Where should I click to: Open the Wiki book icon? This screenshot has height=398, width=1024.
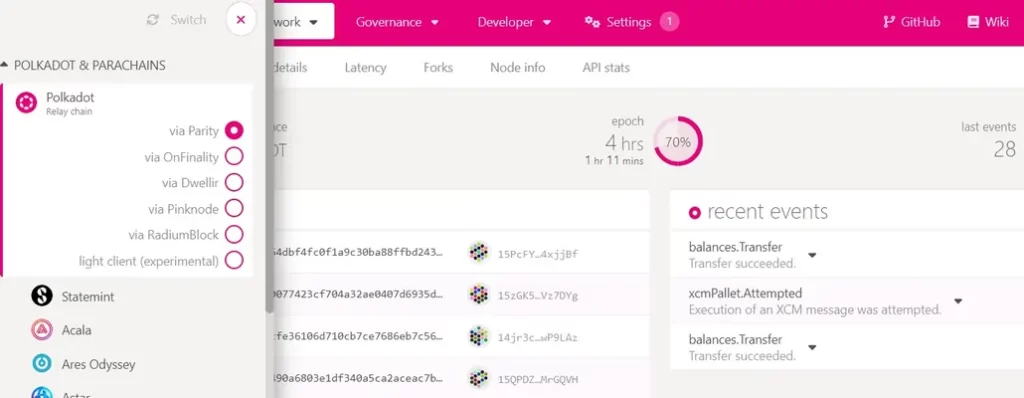point(973,22)
